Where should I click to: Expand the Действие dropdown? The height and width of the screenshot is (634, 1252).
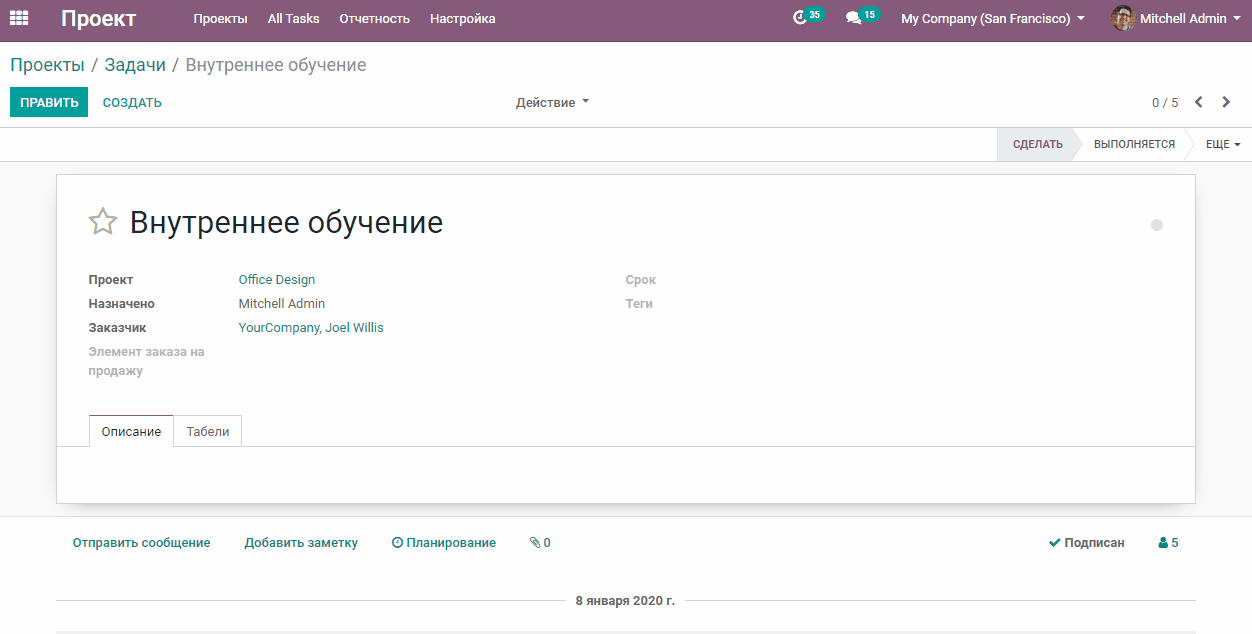(552, 103)
